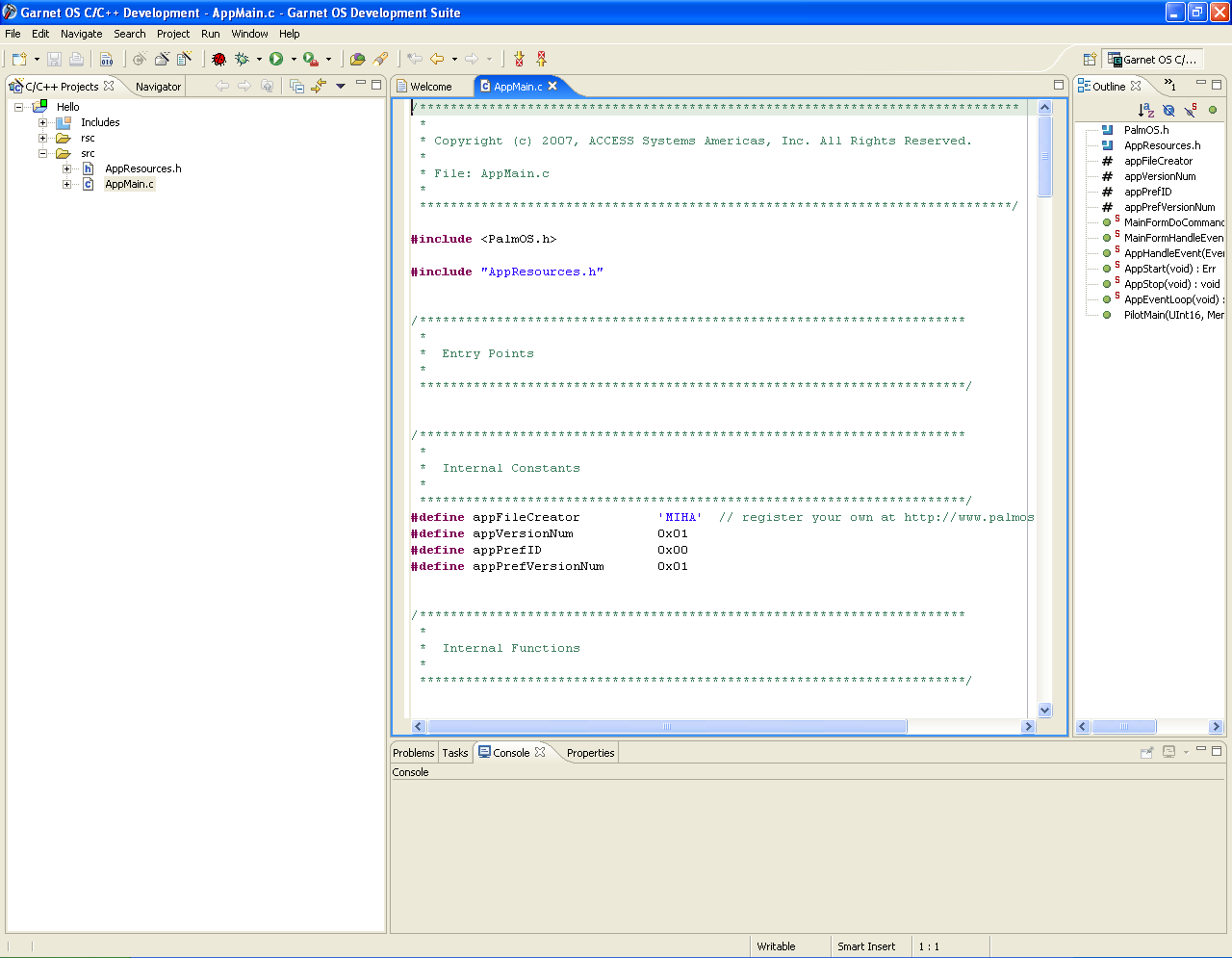Click the green Run button icon
The width and height of the screenshot is (1232, 958).
tap(276, 59)
